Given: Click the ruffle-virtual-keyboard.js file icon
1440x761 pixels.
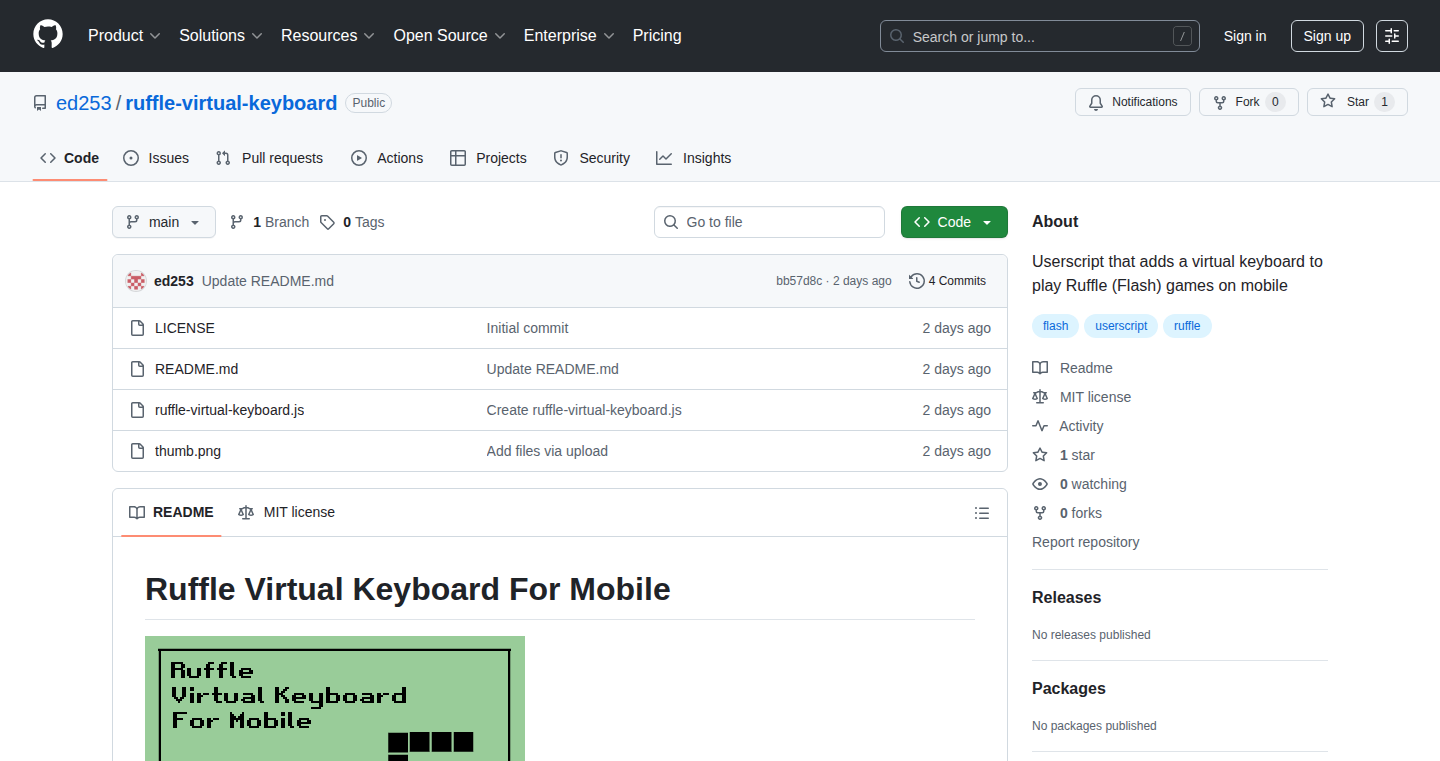Looking at the screenshot, I should 138,410.
